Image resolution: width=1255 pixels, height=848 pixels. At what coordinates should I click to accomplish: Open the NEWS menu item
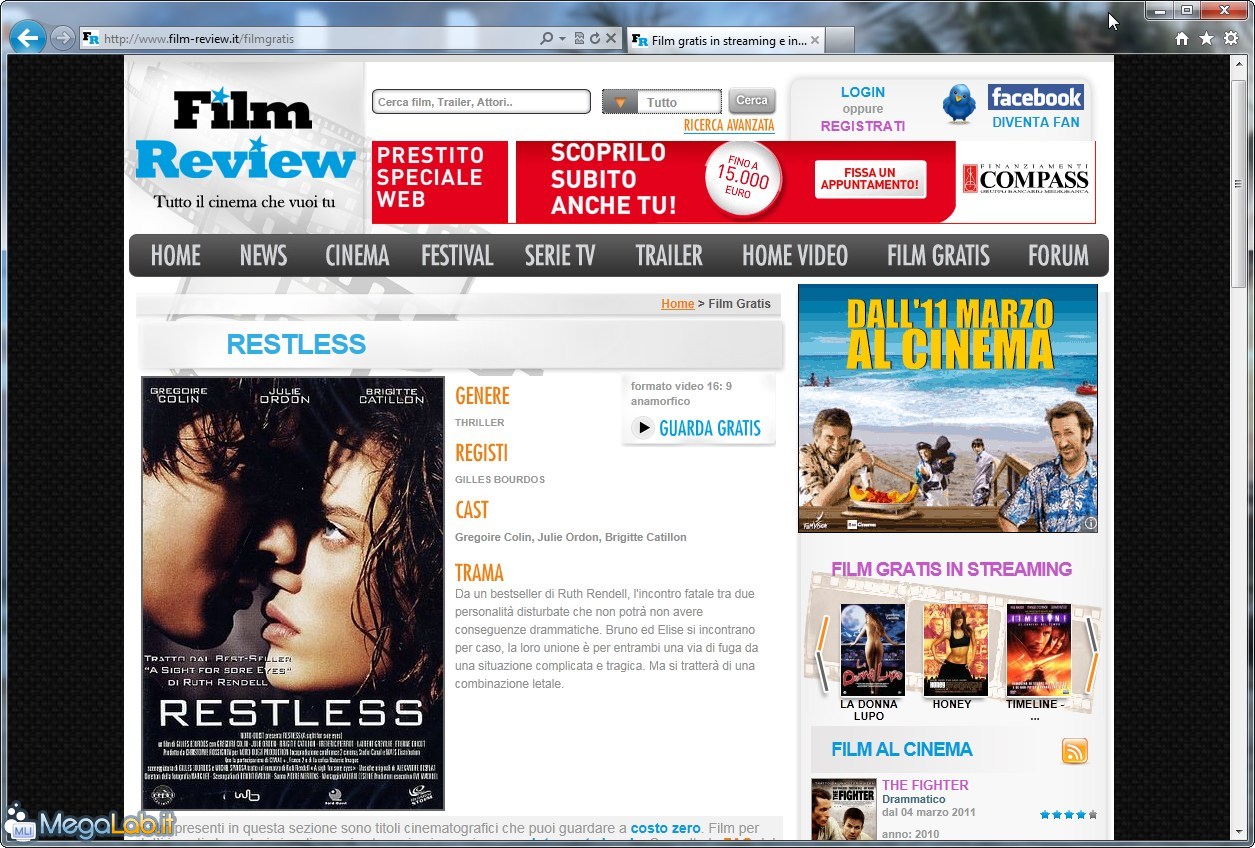263,256
